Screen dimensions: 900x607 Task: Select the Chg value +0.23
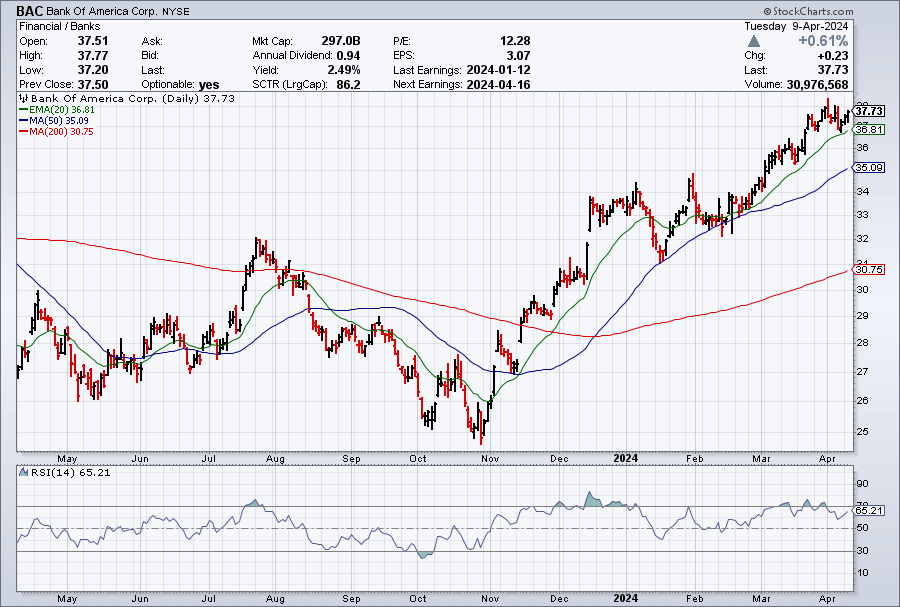(833, 56)
